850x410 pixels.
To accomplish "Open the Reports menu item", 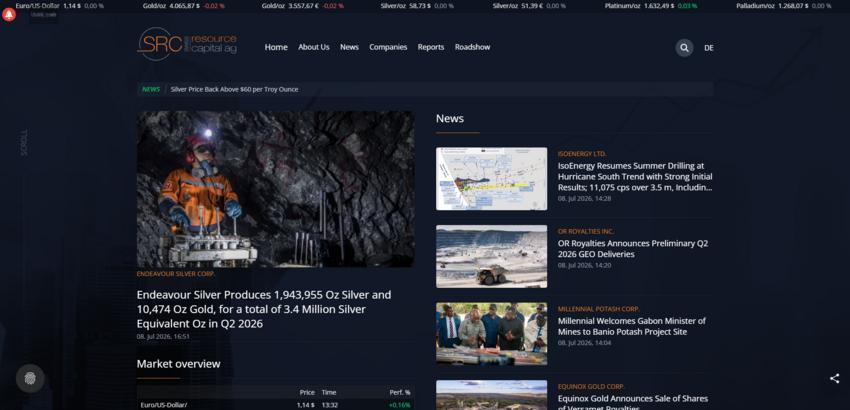I will [x=431, y=47].
